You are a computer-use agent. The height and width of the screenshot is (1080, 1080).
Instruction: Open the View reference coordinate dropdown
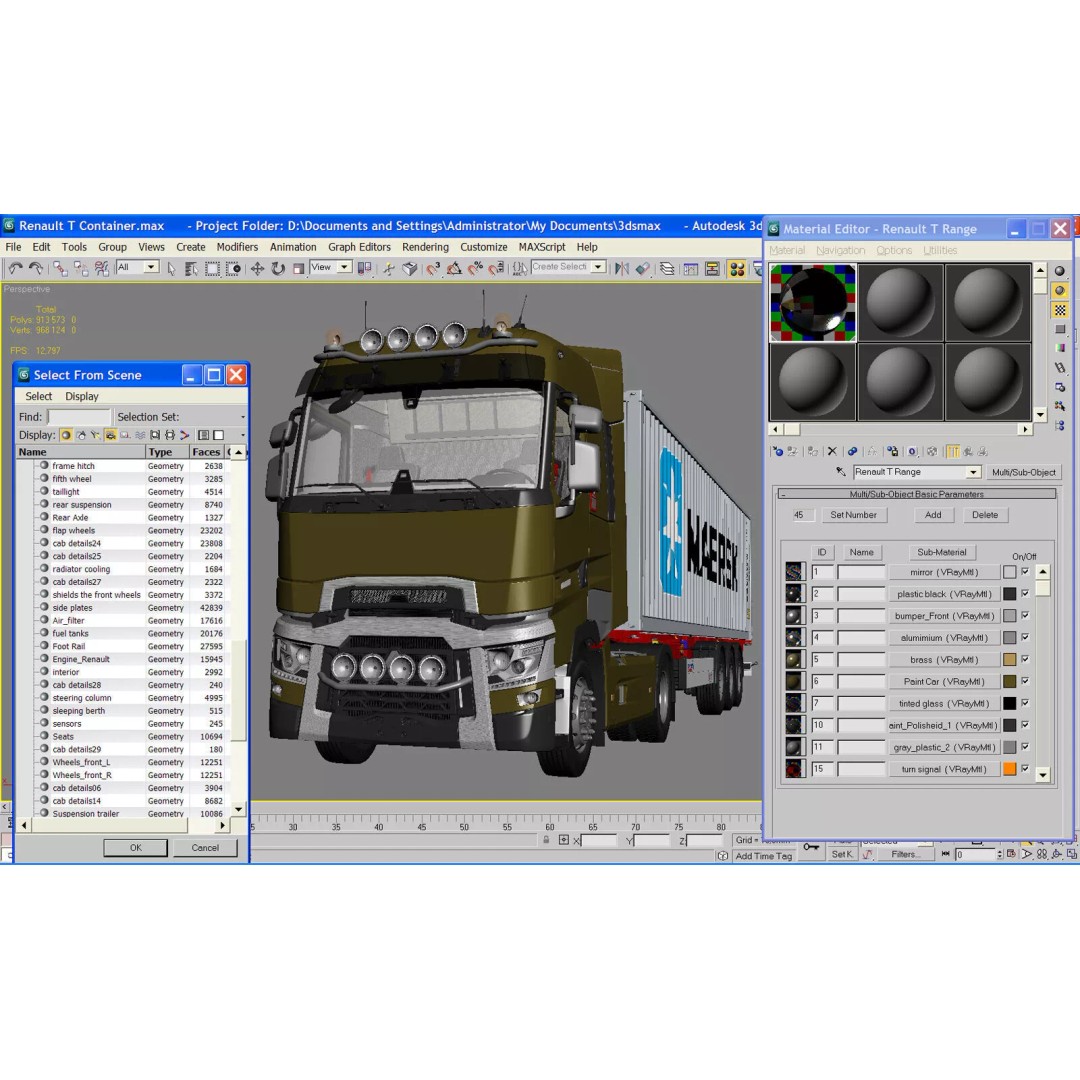pos(344,267)
